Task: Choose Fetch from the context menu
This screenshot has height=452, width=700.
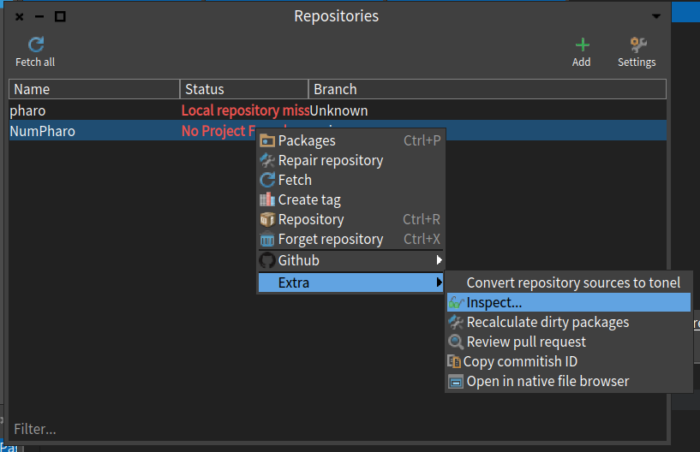Action: click(351, 180)
